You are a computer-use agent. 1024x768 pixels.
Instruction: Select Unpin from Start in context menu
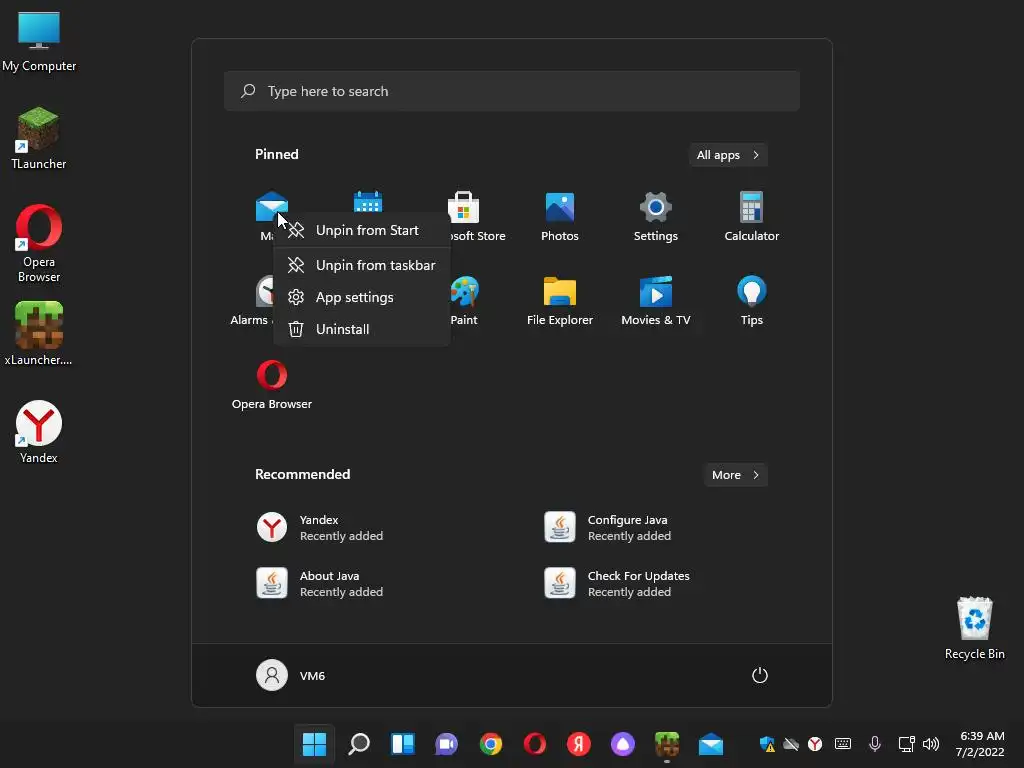(x=362, y=231)
